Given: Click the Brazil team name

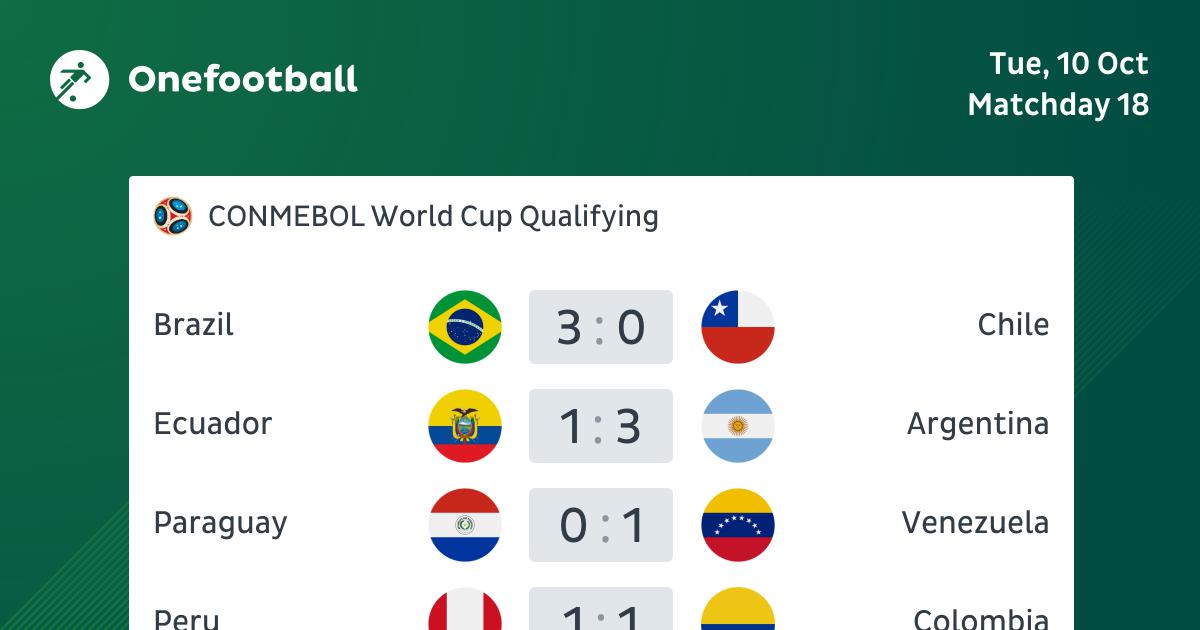Looking at the screenshot, I should coord(194,325).
